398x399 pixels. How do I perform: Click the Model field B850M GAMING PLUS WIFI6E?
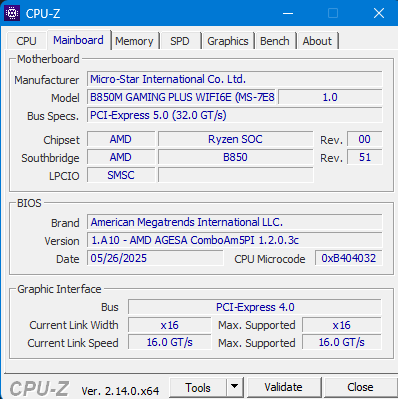(182, 97)
